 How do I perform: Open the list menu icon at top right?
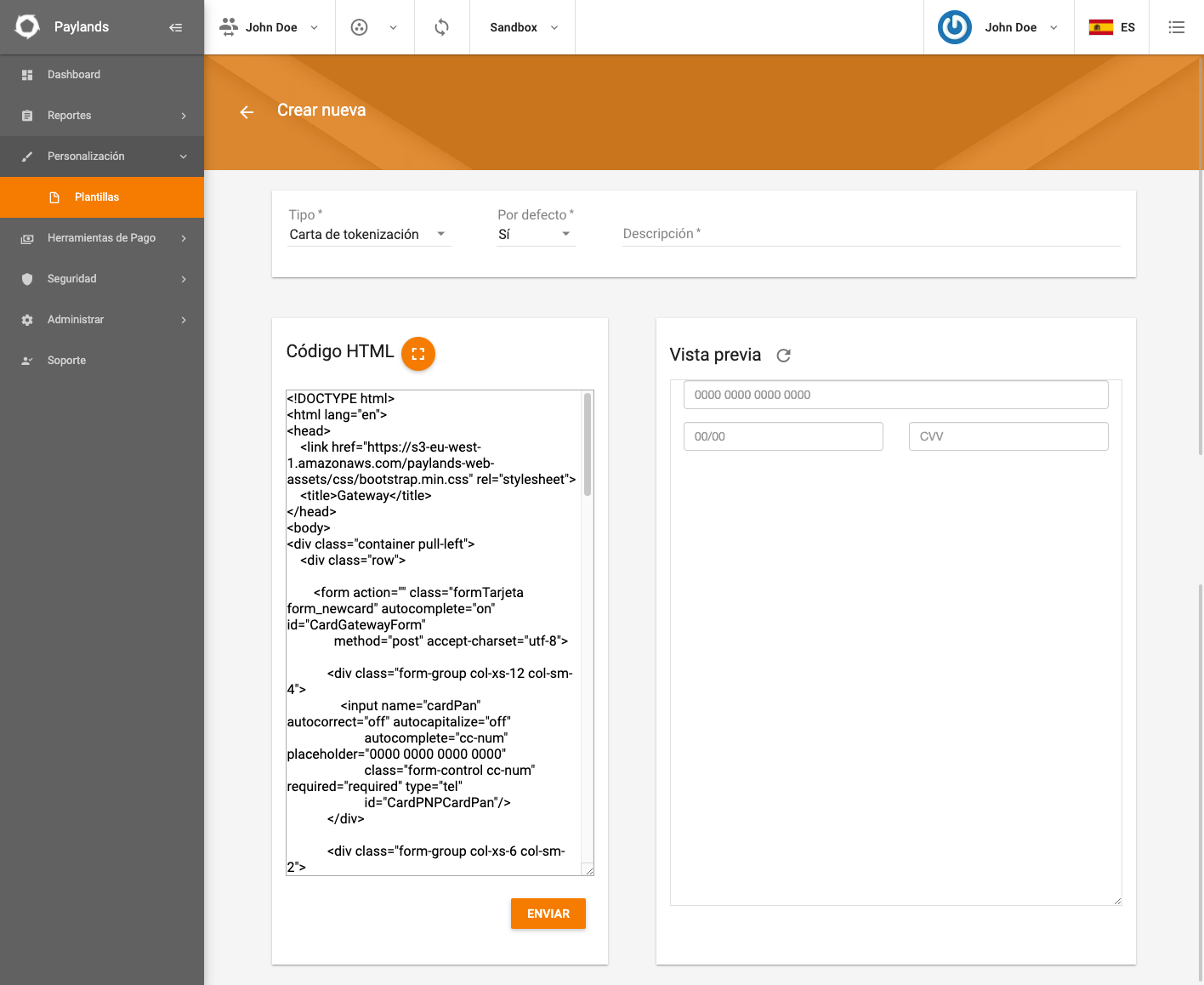[1177, 27]
